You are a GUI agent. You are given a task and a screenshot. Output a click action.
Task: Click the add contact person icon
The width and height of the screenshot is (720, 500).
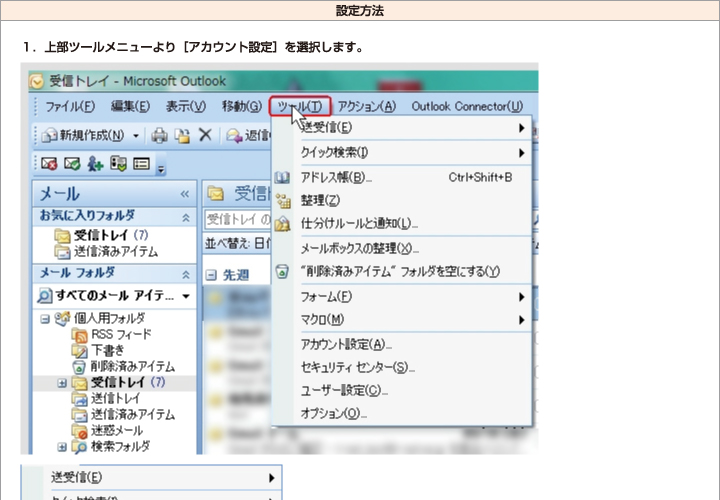pos(95,163)
